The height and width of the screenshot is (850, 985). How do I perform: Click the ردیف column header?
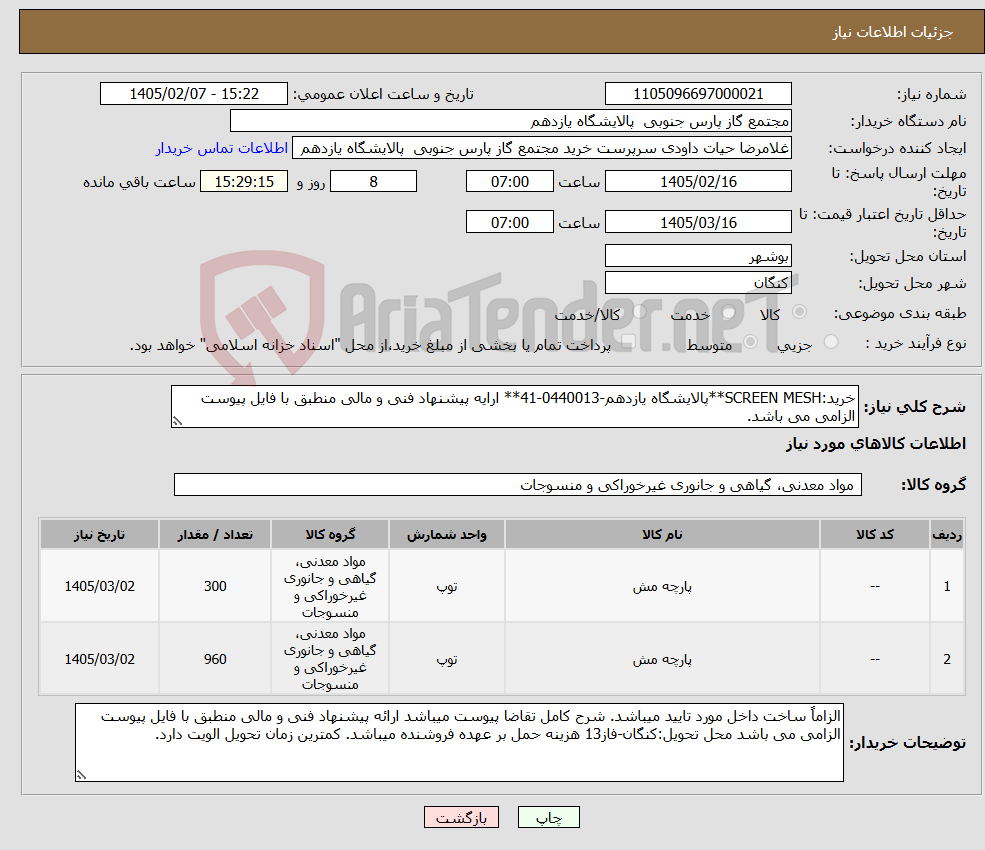pyautogui.click(x=947, y=535)
